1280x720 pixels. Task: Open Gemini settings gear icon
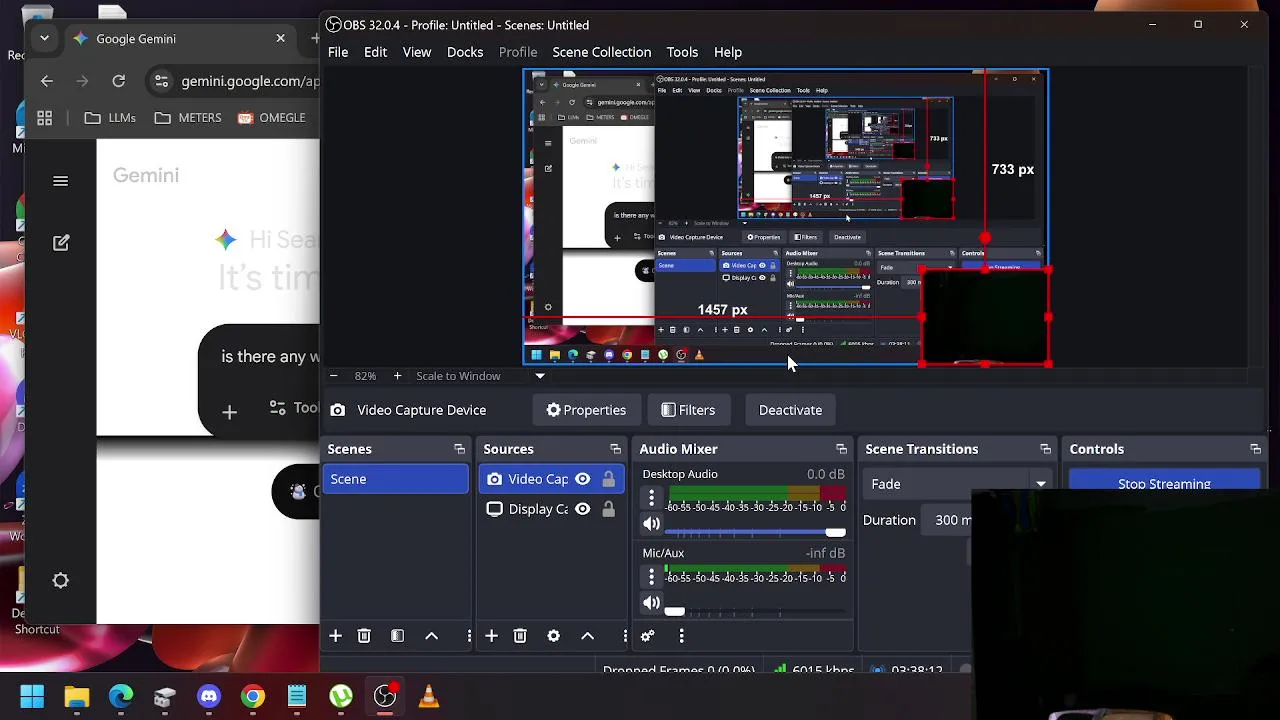coord(61,581)
